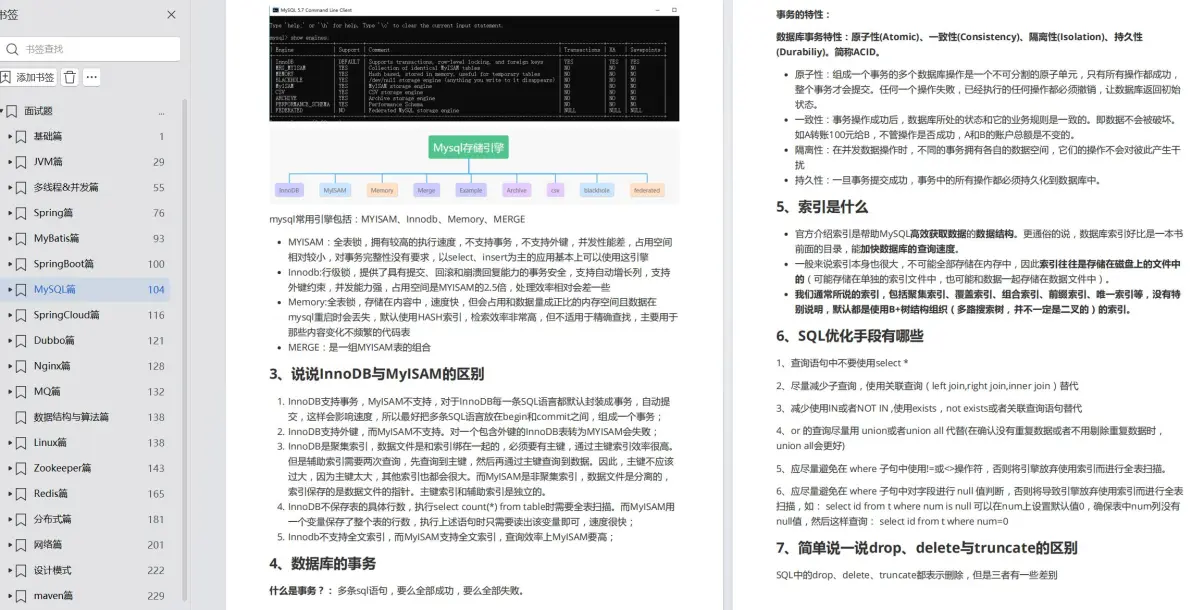Viewport: 1192px width, 610px height.
Task: Close the 书签 bookmarks panel
Action: tap(171, 14)
